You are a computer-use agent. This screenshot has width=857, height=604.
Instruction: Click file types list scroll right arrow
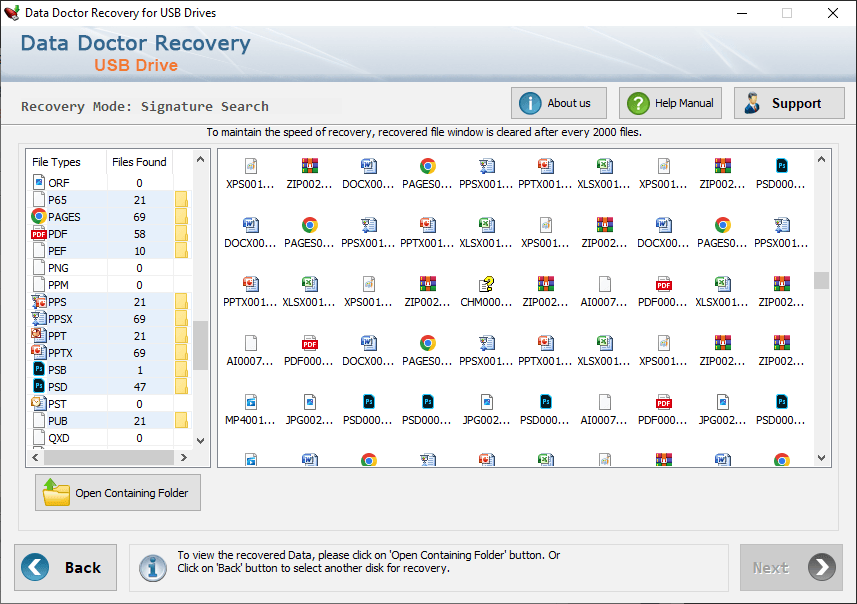[184, 458]
